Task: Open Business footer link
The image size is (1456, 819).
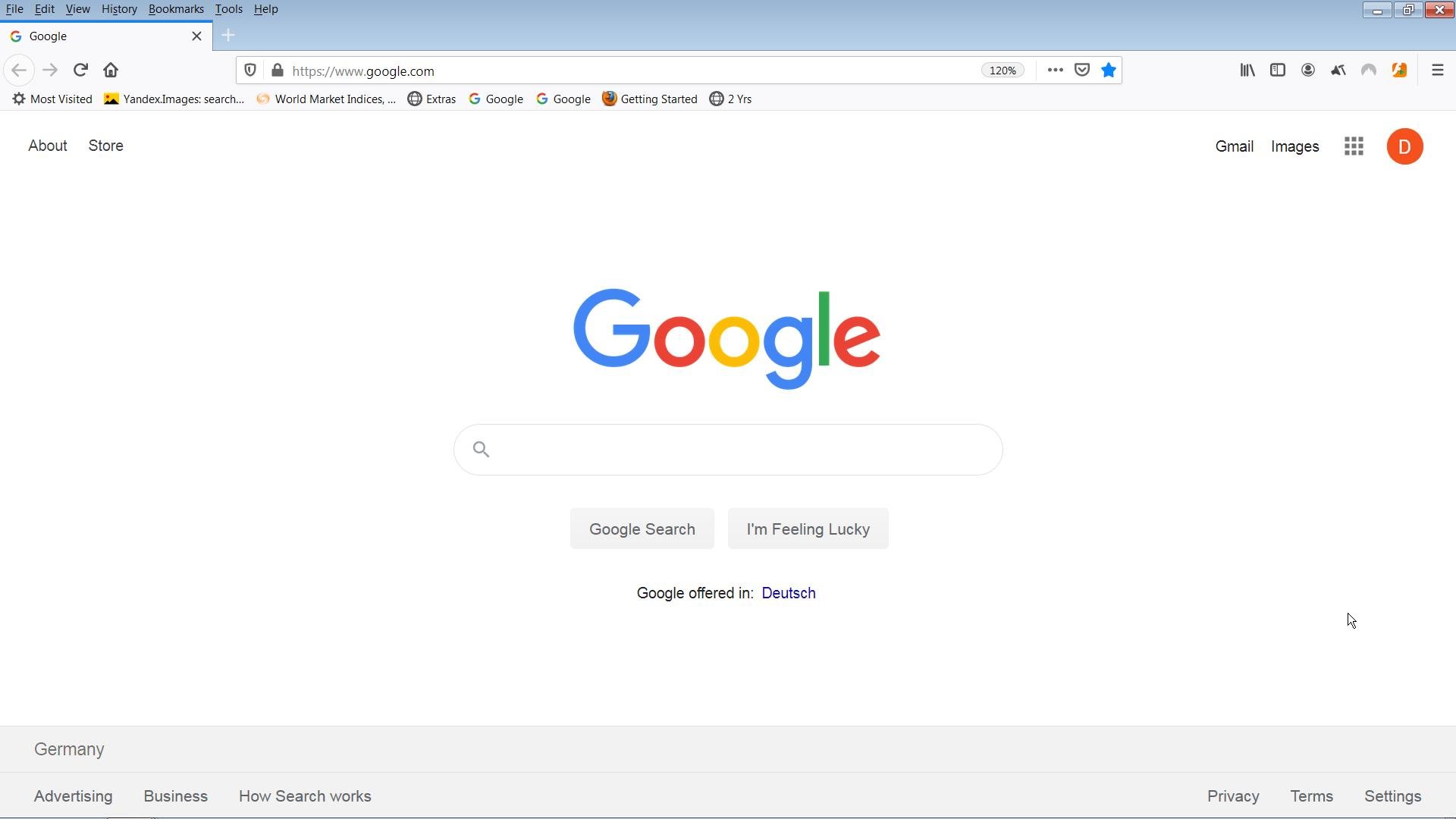Action: pos(175,796)
